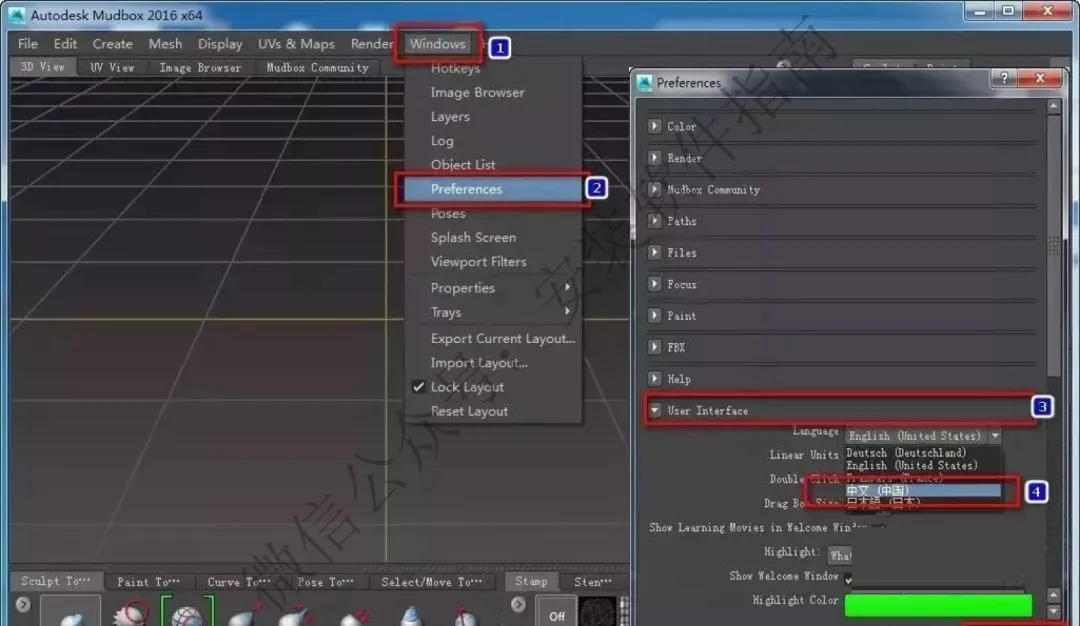Click the green Highlight Color swatch

pos(938,604)
